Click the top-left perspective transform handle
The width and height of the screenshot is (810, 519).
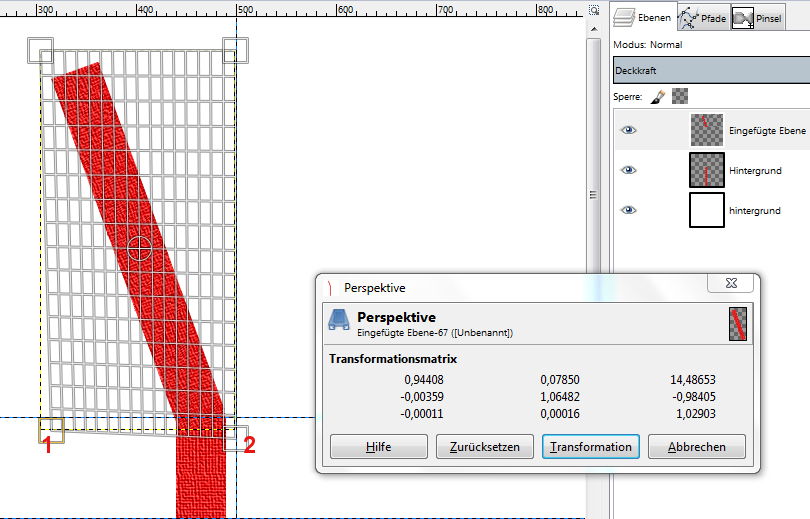point(40,51)
